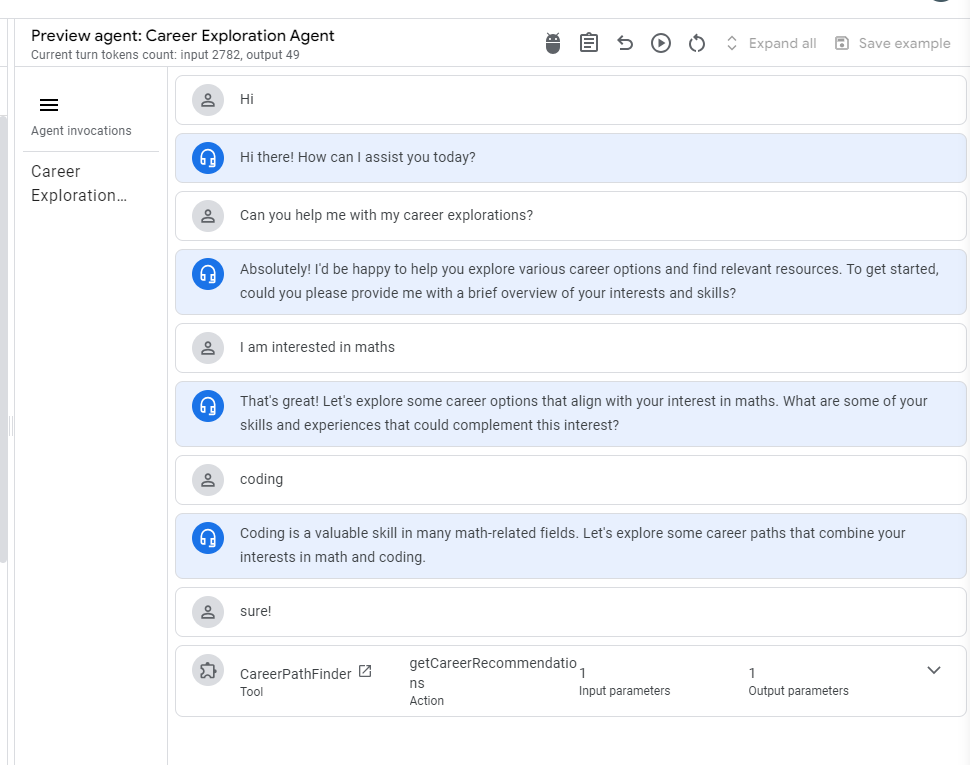
Task: Click the CareerPathFinder tool name
Action: coord(295,673)
